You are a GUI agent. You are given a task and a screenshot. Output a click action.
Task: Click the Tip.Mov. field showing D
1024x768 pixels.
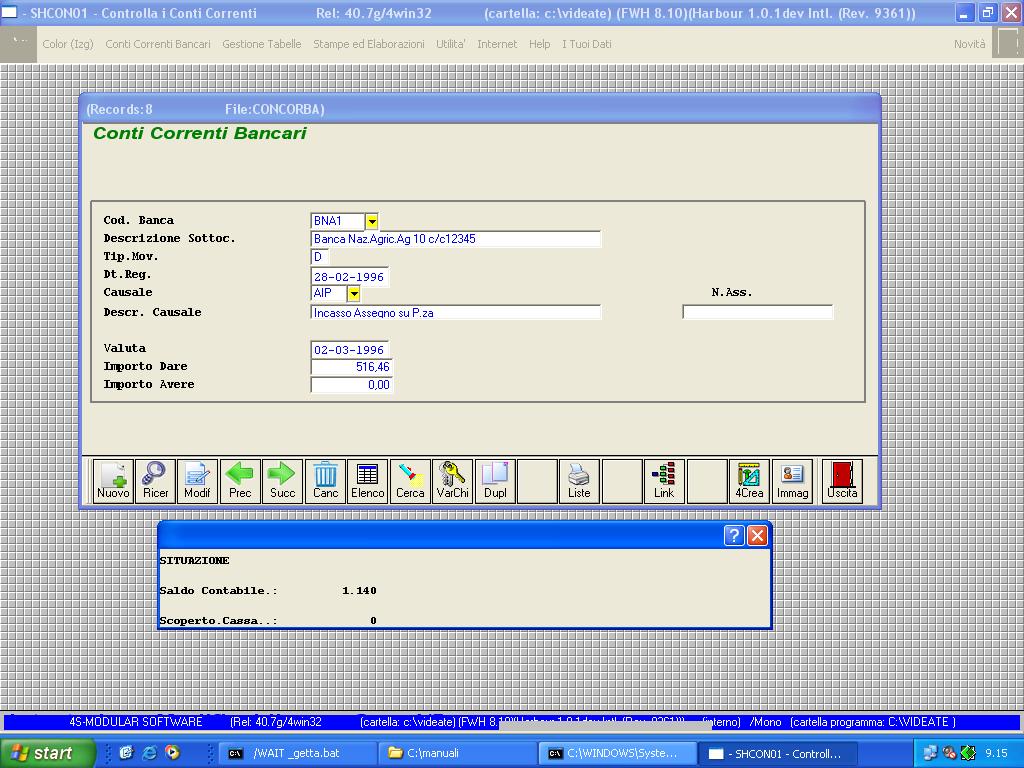click(319, 257)
